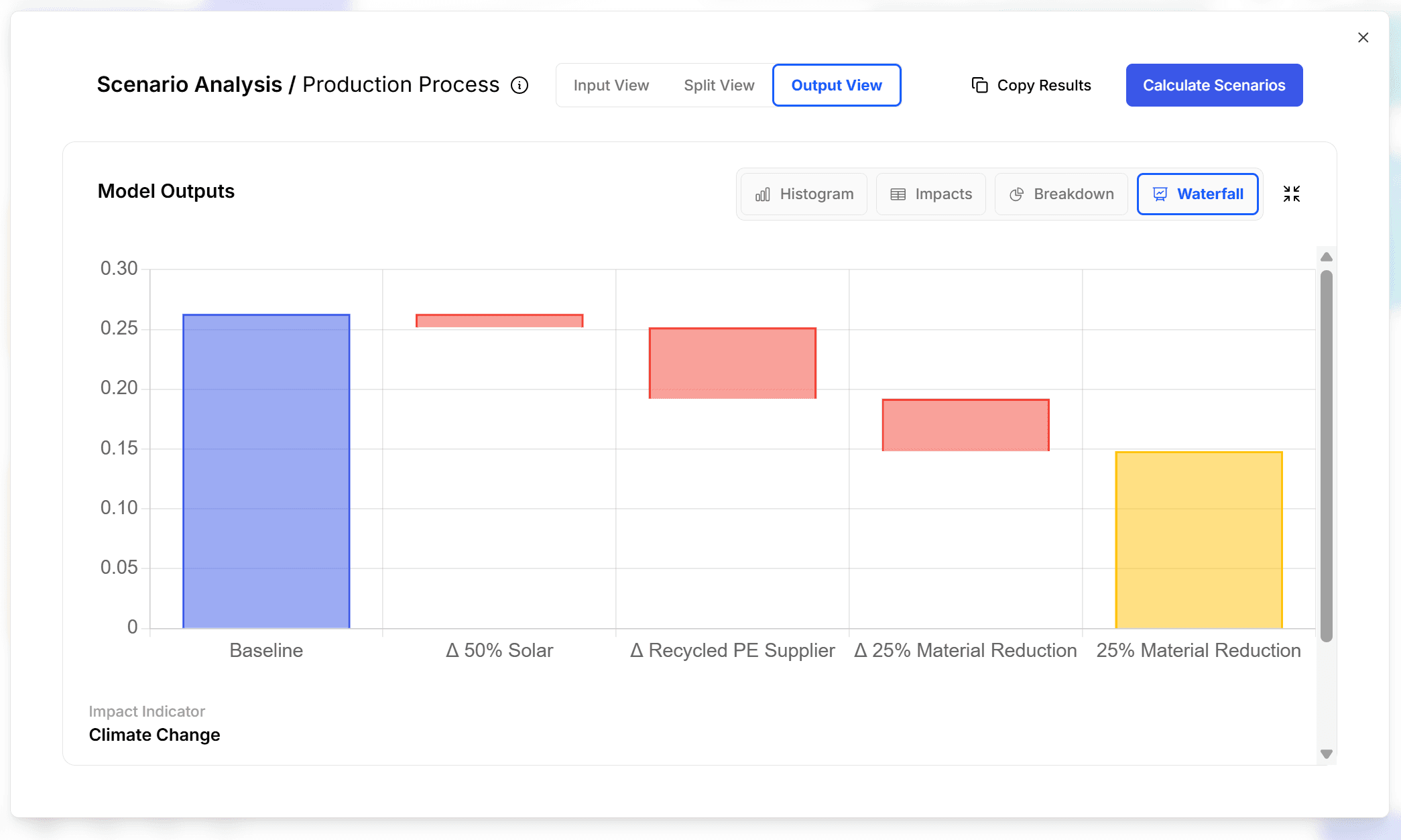Image resolution: width=1401 pixels, height=840 pixels.
Task: Click the copy icon beside Copy Results
Action: click(979, 85)
